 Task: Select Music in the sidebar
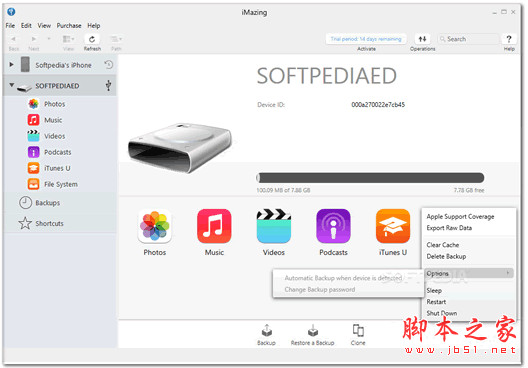(x=53, y=120)
